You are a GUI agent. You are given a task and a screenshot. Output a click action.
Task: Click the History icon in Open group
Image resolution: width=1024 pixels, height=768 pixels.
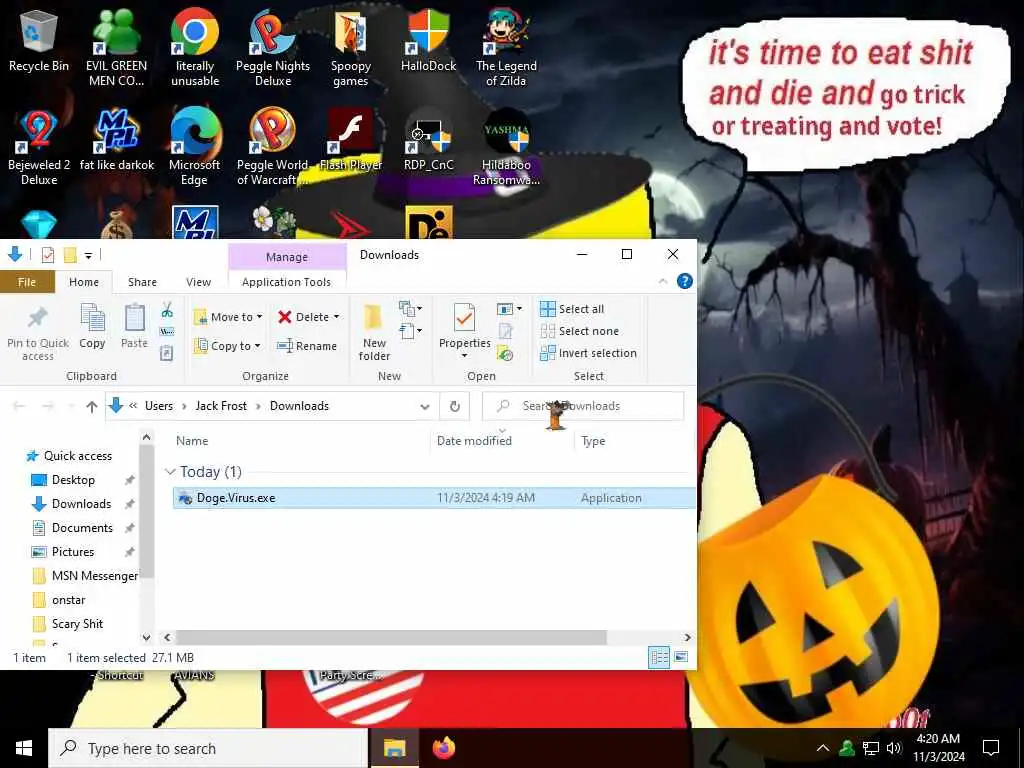point(505,354)
